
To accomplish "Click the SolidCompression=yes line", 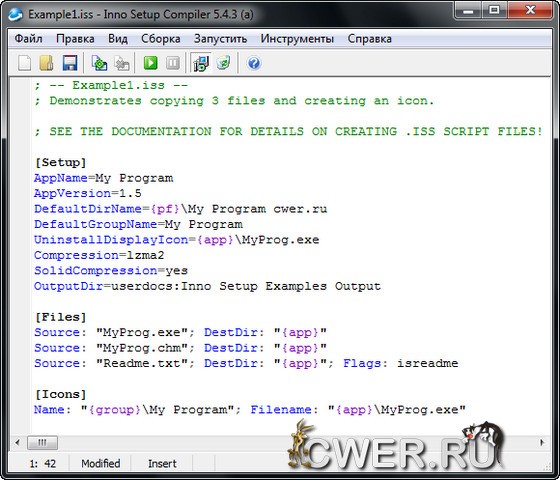I will pyautogui.click(x=111, y=271).
